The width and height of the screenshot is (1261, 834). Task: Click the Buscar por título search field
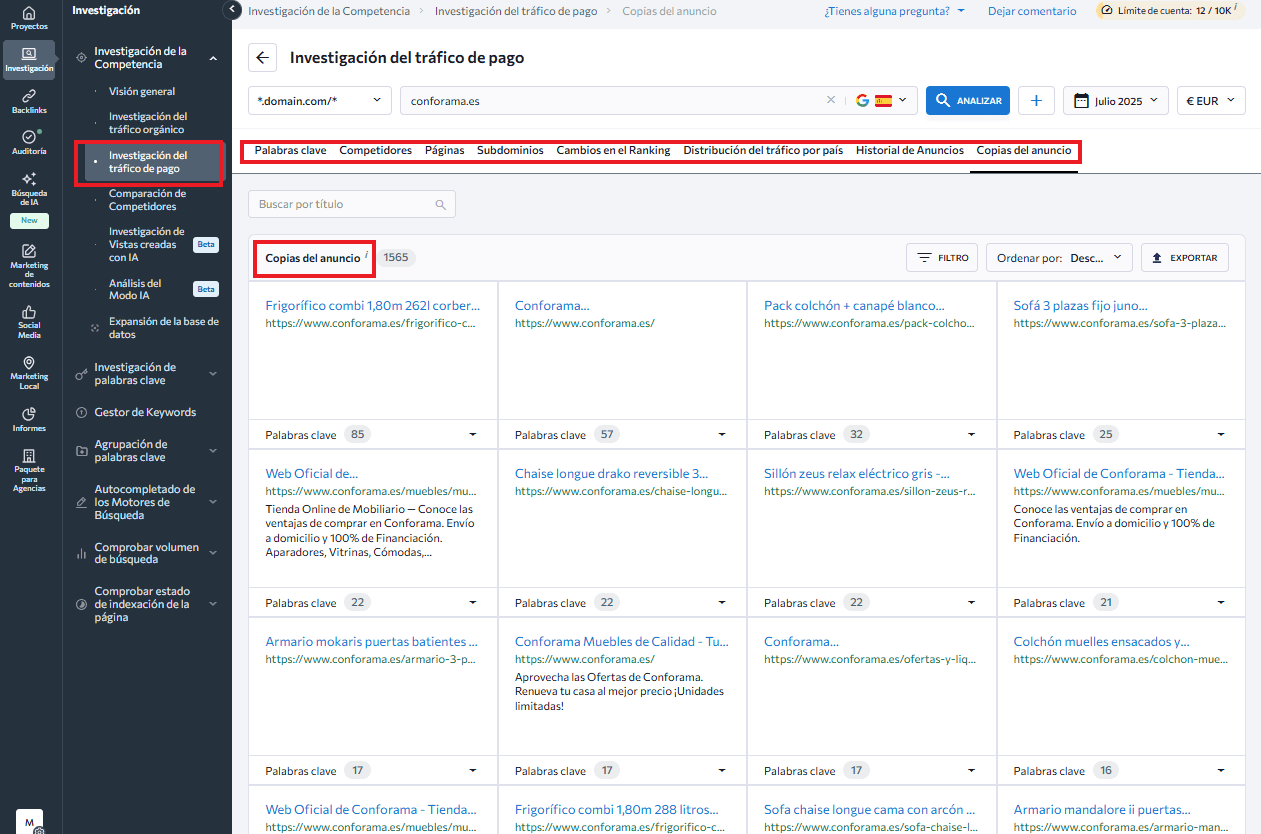point(351,204)
